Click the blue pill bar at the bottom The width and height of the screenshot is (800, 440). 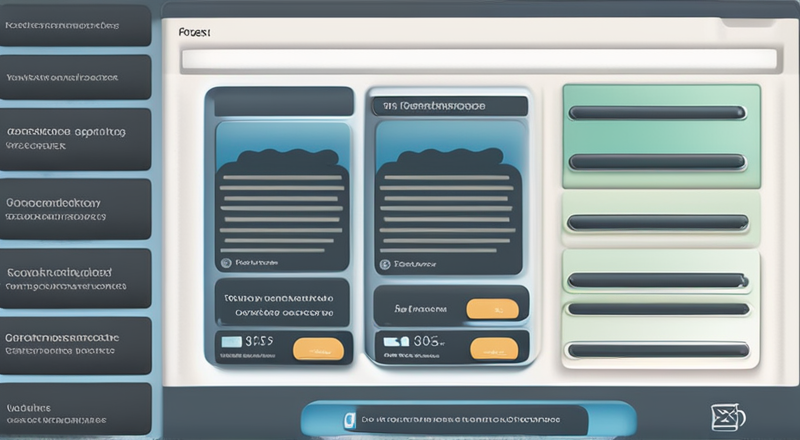468,419
